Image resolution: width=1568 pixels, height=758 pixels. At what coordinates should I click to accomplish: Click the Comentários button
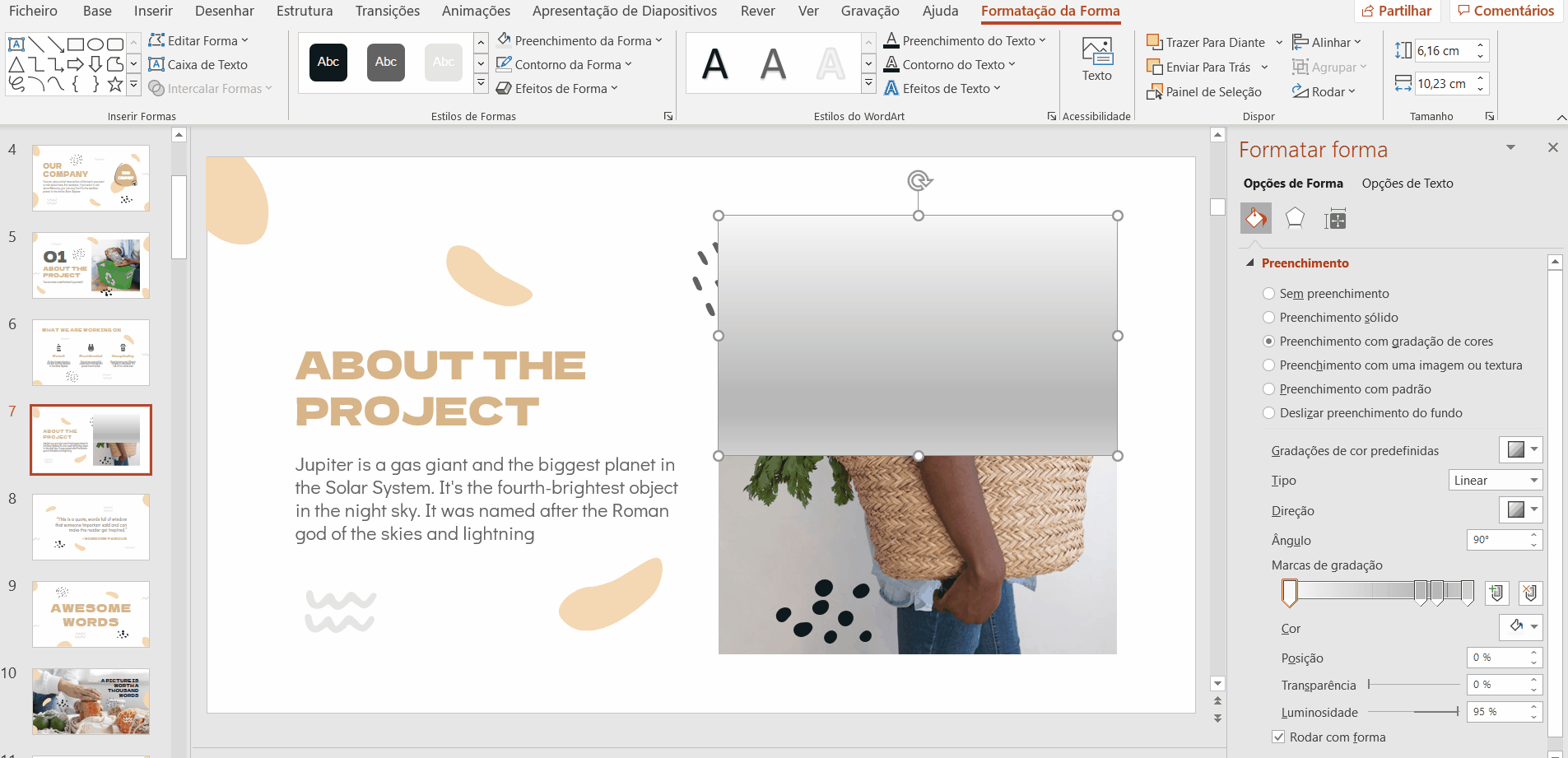(1505, 11)
